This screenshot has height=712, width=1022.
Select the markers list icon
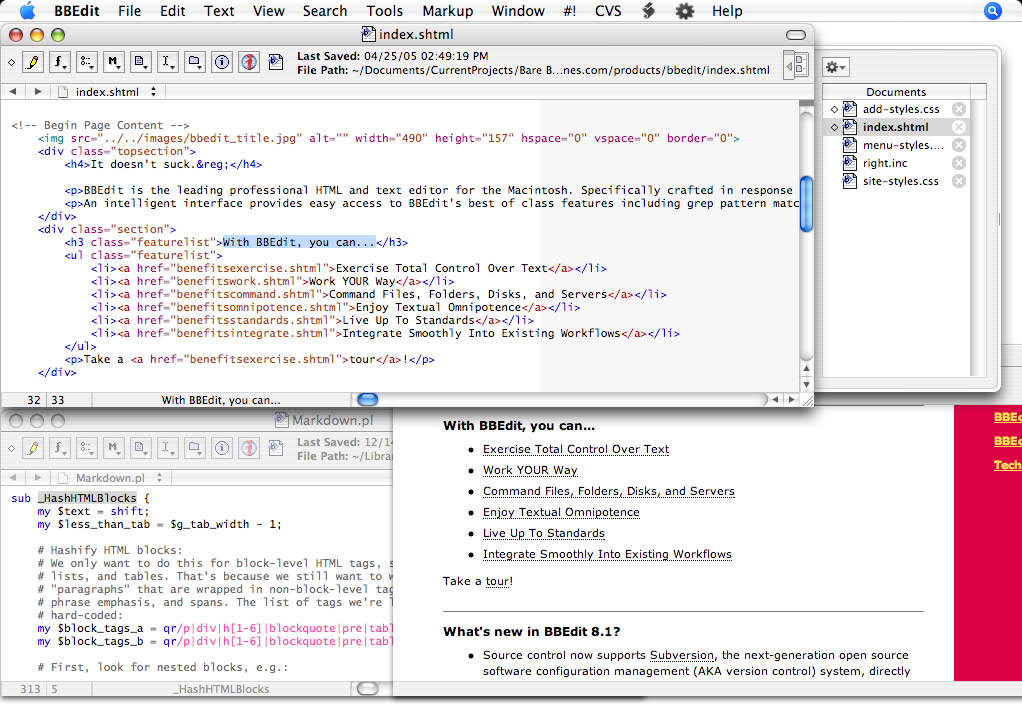[85, 63]
